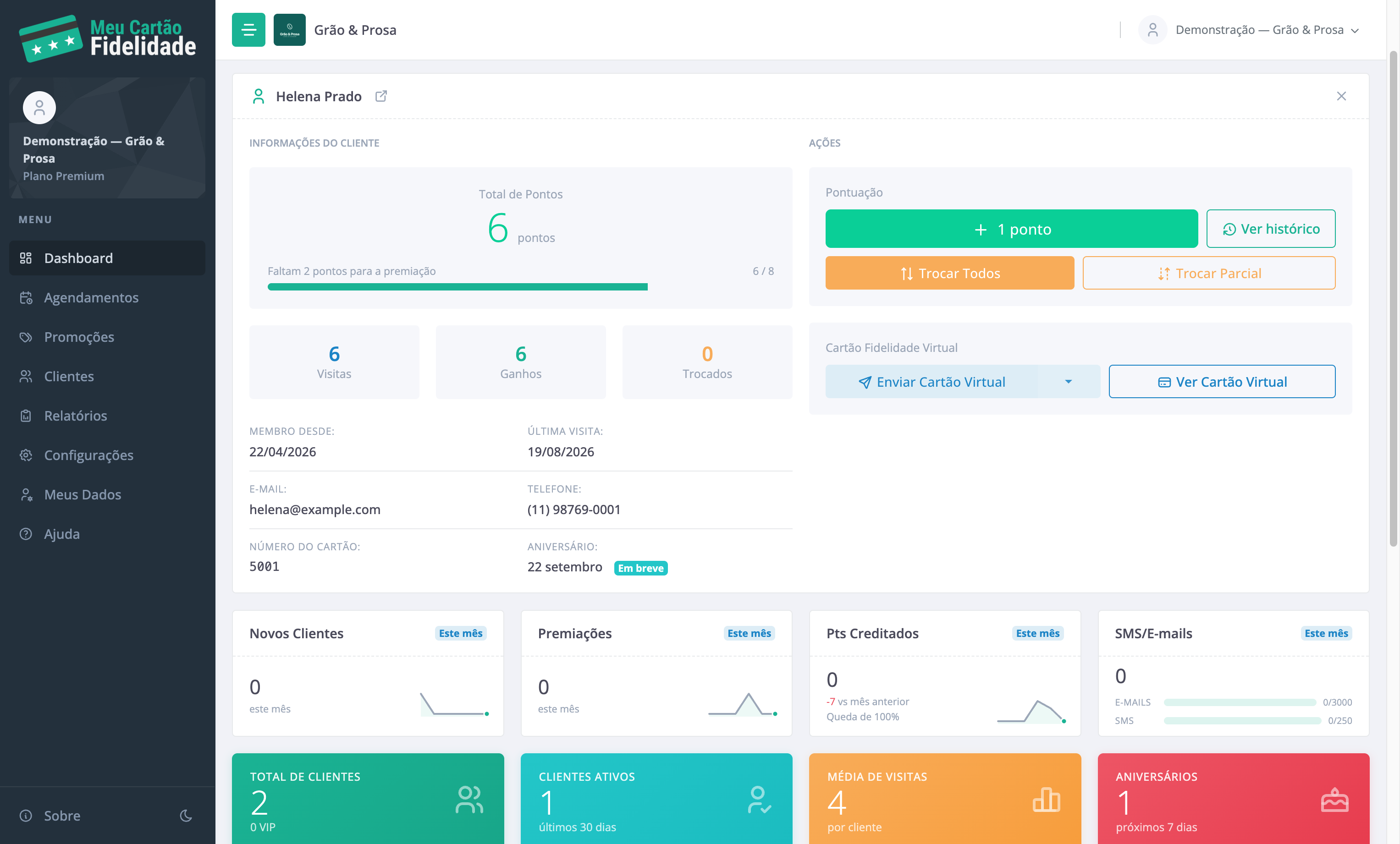Click the E-MAILS usage bar
This screenshot has width=1400, height=844.
[x=1239, y=702]
